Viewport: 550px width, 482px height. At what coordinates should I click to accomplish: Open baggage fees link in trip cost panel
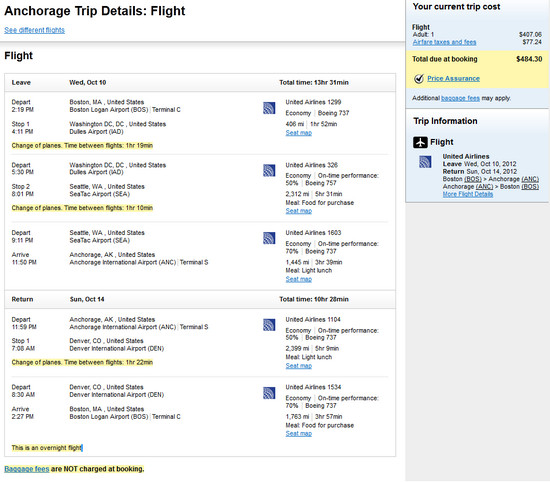tap(460, 98)
